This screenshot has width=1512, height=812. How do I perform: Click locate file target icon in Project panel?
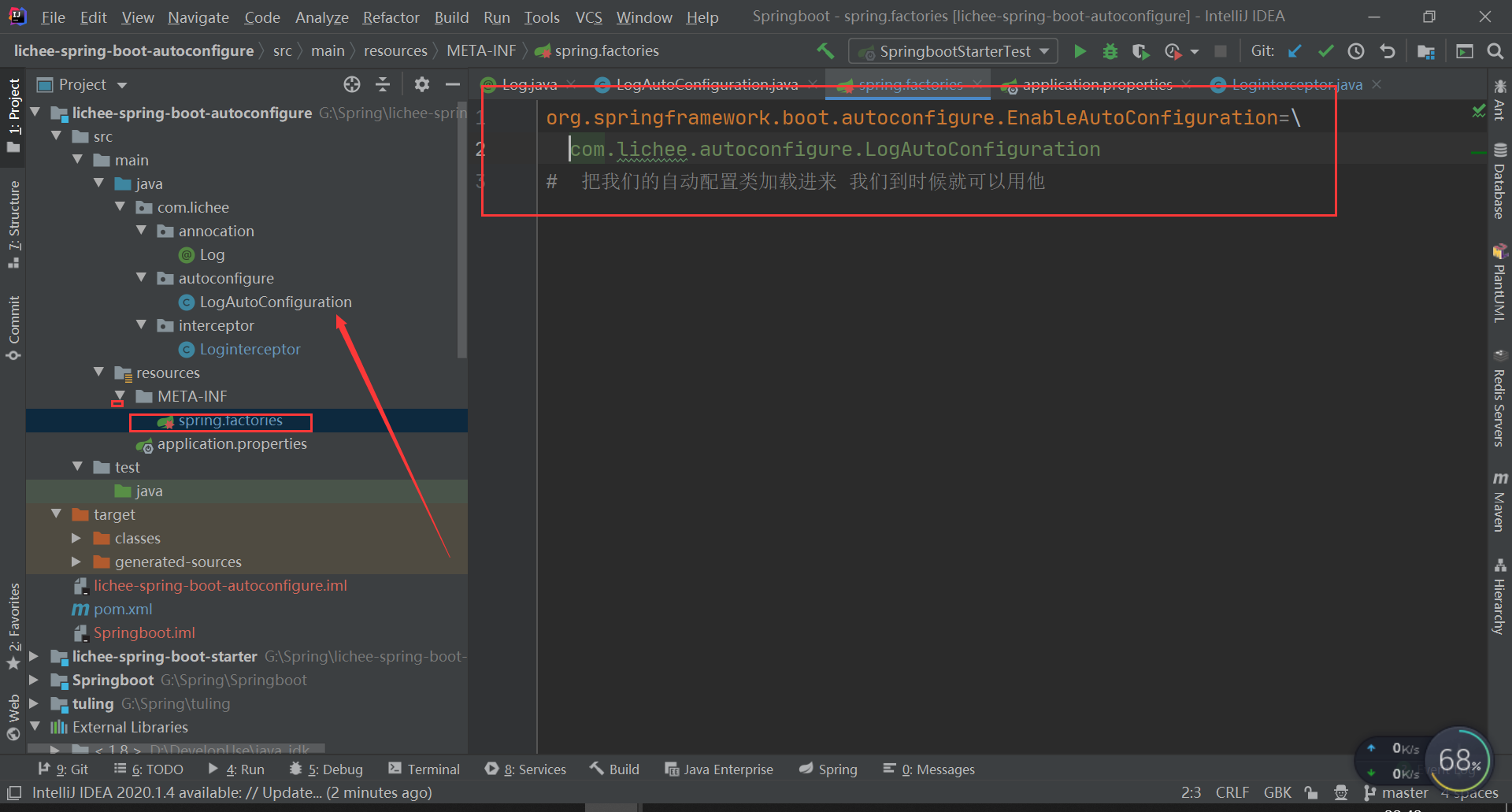click(x=352, y=84)
